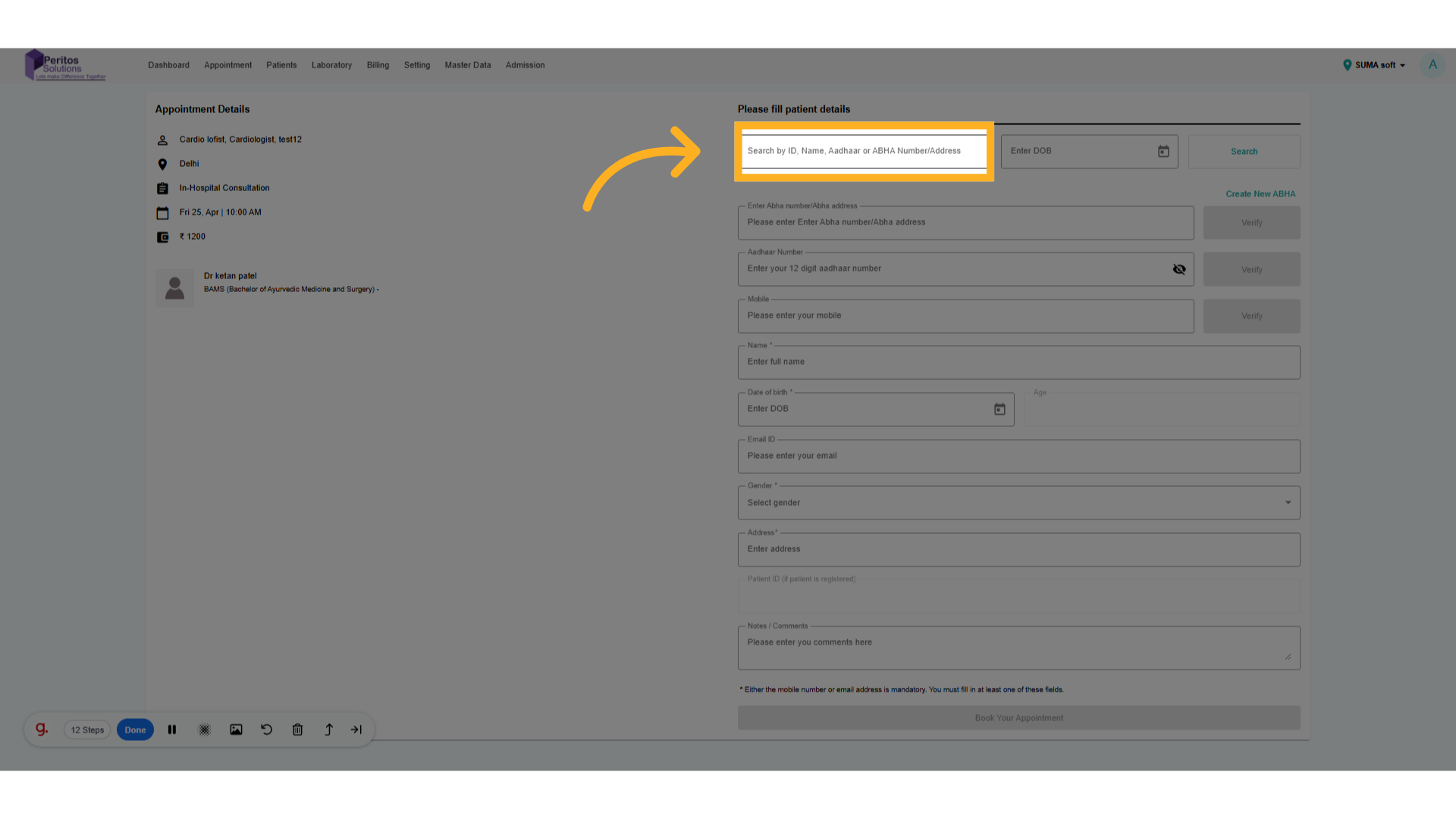1456x819 pixels.
Task: Click the collapse toolbar arrow icon
Action: (356, 730)
